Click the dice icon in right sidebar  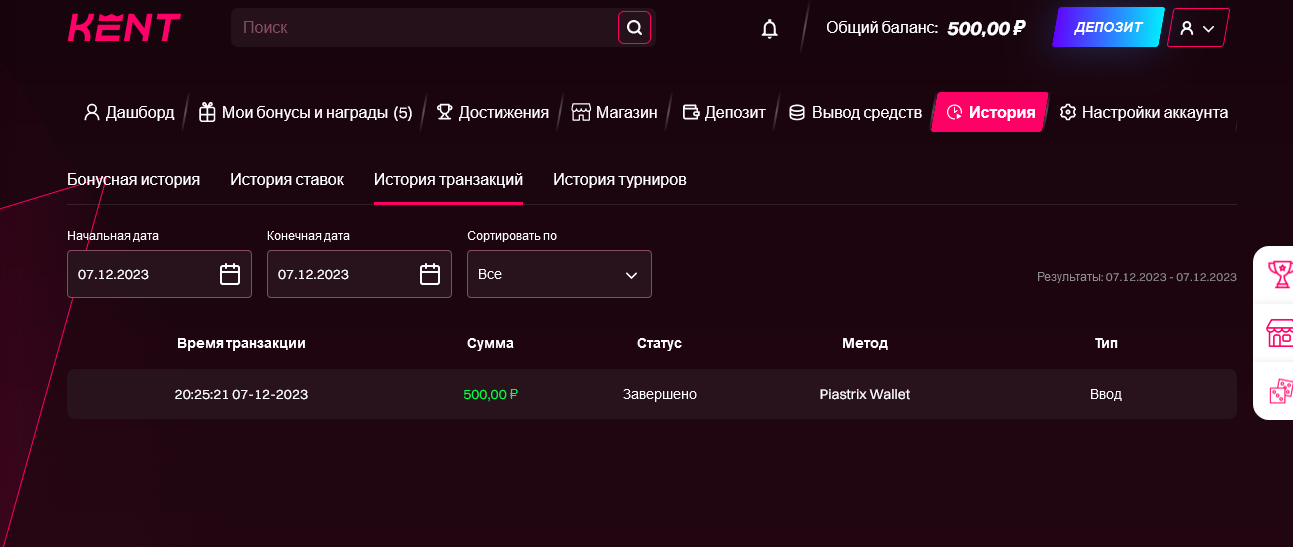(1279, 391)
